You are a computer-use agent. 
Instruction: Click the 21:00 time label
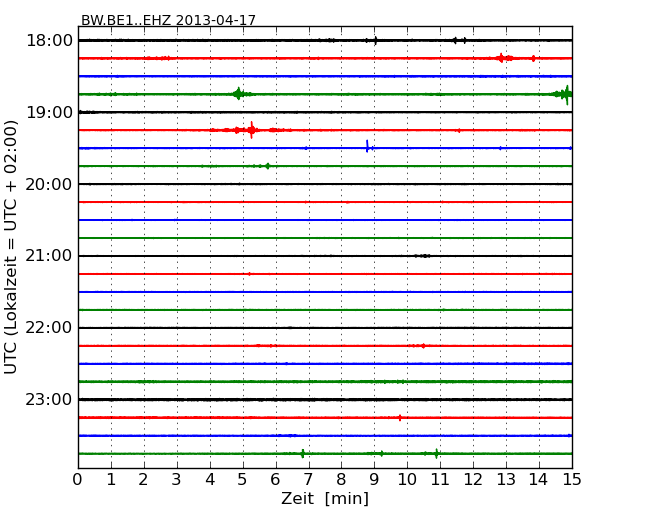(x=49, y=256)
